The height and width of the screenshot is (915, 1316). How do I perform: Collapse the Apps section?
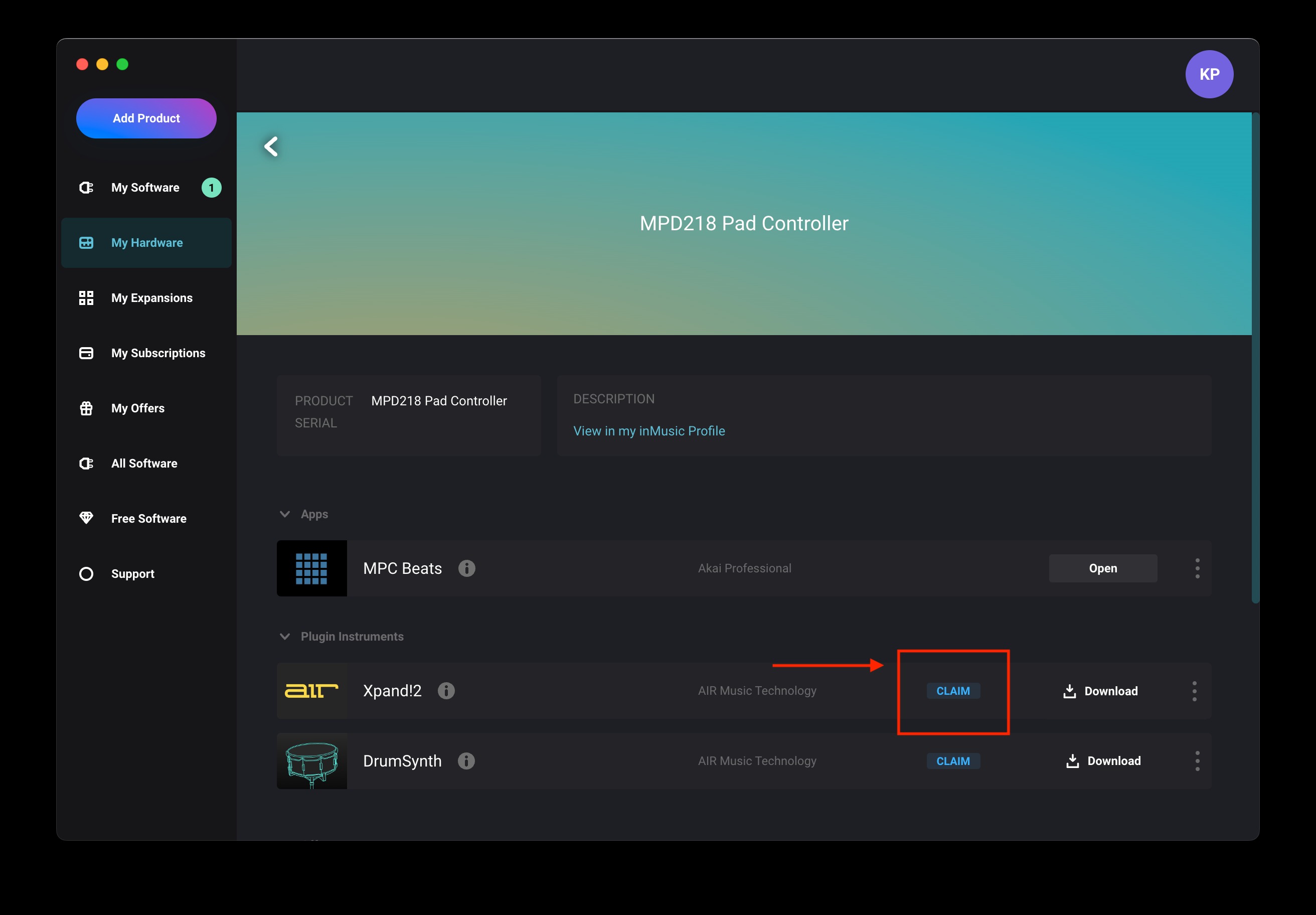(x=285, y=514)
